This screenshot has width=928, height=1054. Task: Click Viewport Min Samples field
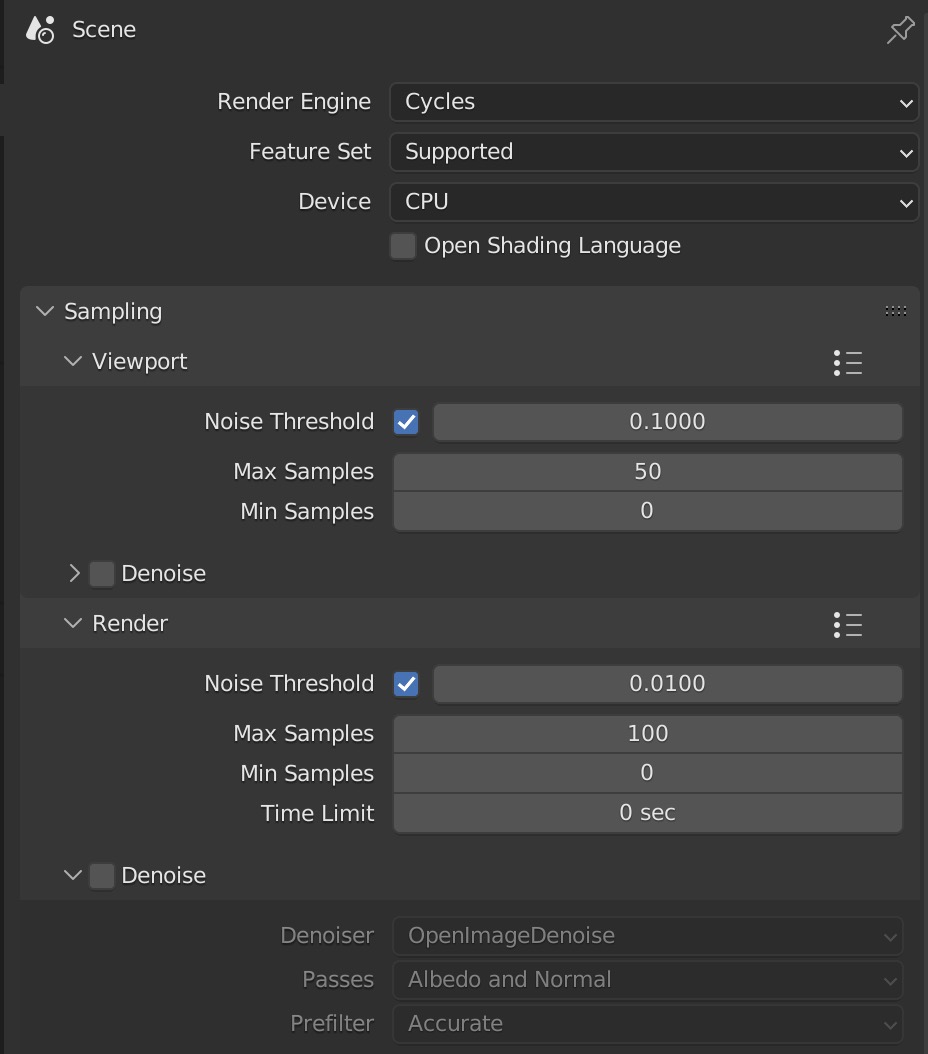648,512
